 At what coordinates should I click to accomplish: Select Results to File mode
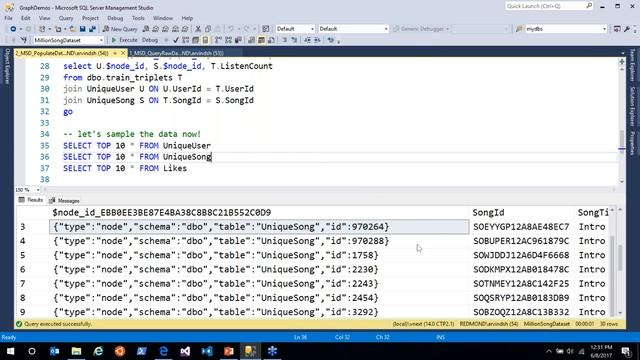click(271, 40)
